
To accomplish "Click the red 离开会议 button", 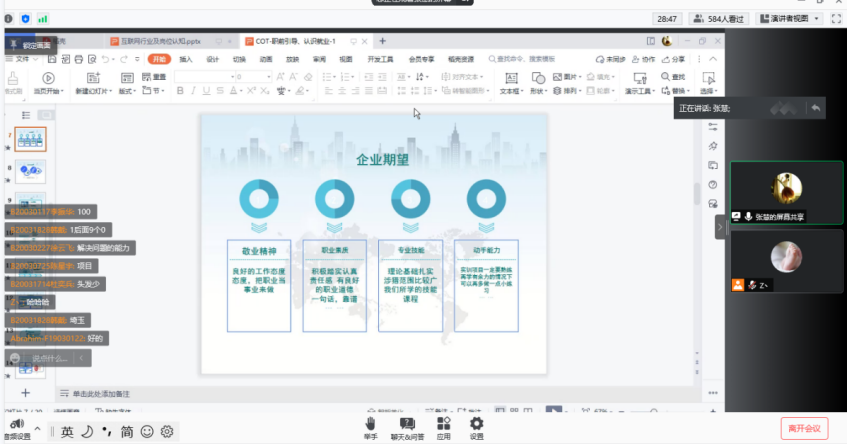I will (x=804, y=428).
